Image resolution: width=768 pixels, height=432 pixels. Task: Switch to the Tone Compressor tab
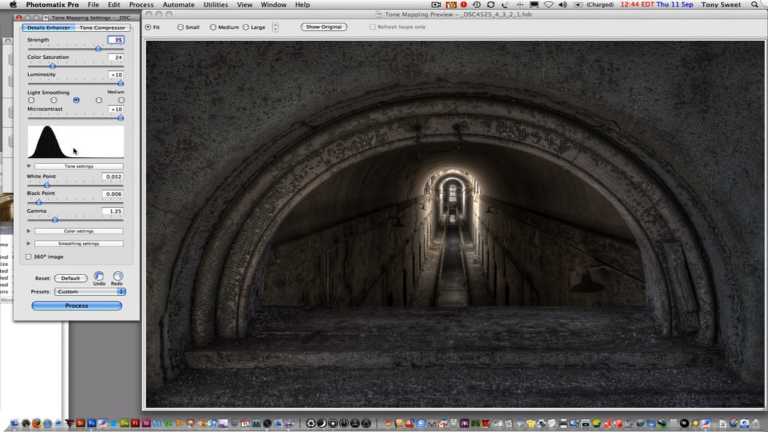pyautogui.click(x=104, y=28)
